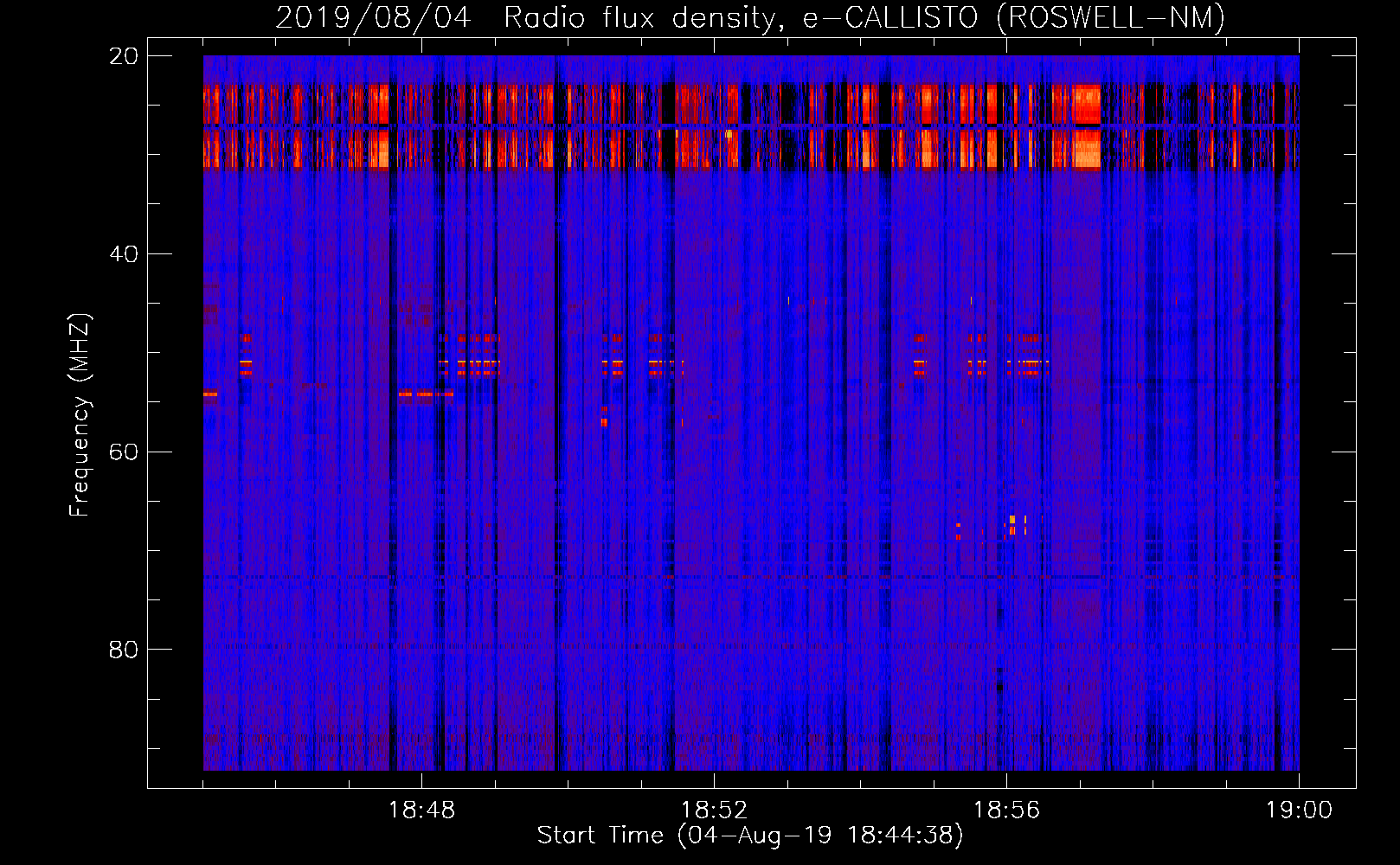Click the 'Start Time (04-Aug-19 18:44:38)' label
This screenshot has width=1400, height=865.
coord(750,836)
